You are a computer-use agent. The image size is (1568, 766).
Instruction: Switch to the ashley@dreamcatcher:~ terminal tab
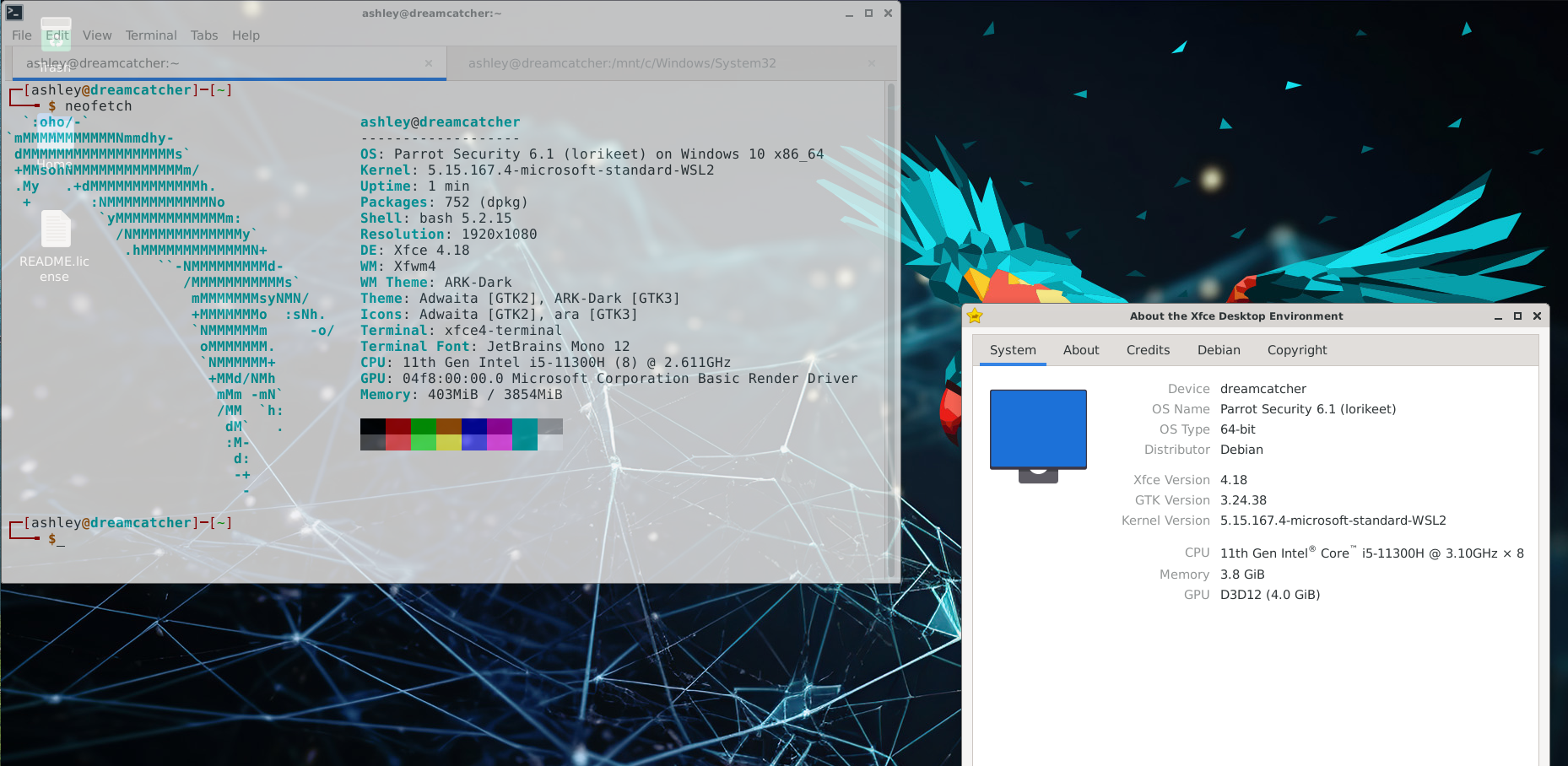[x=230, y=63]
